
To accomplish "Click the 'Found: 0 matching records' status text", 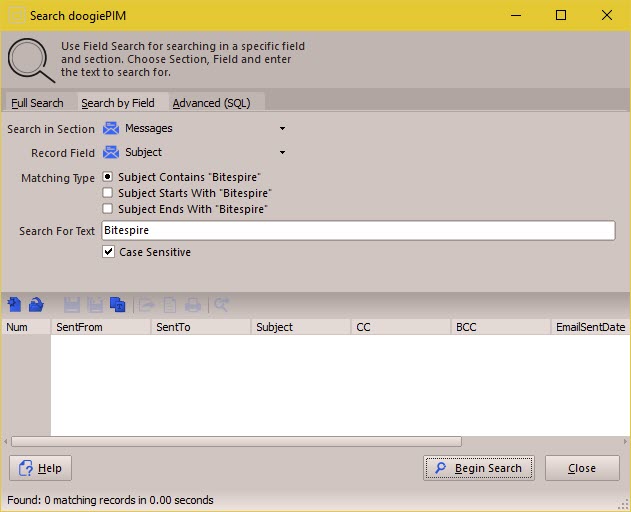I will (110, 500).
